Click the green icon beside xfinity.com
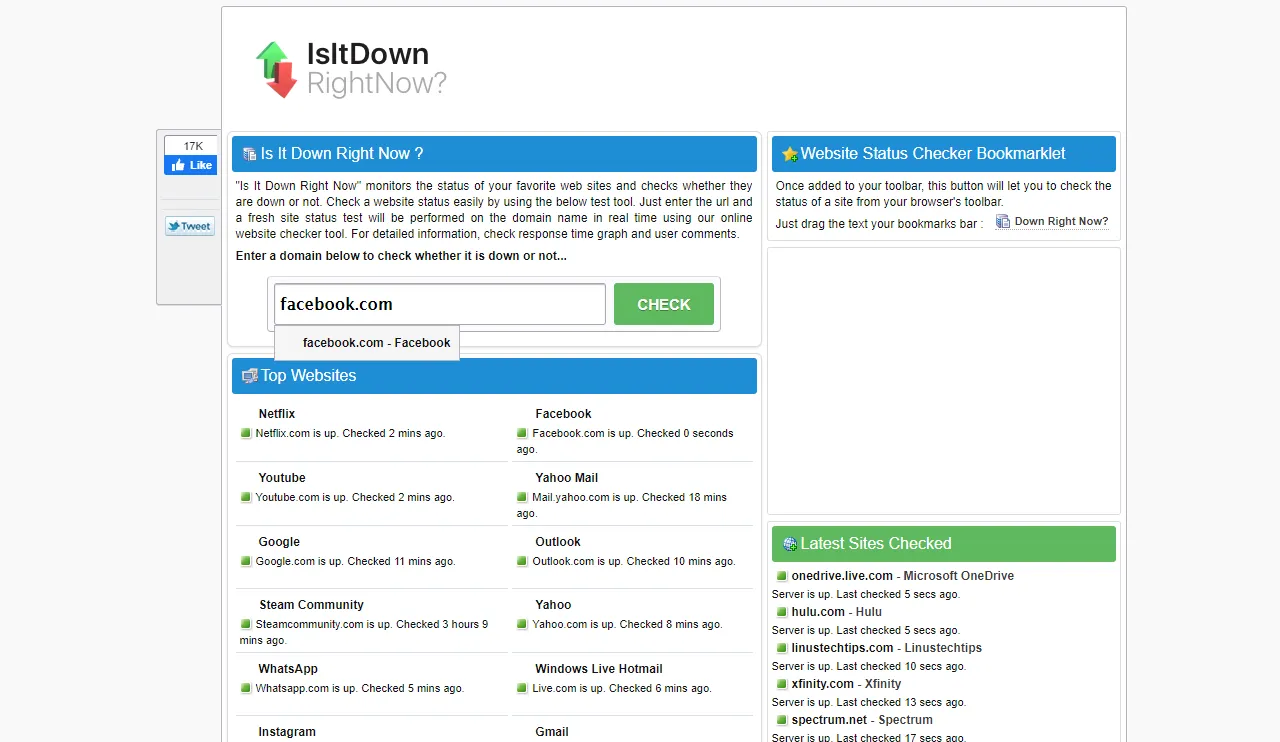Image resolution: width=1280 pixels, height=742 pixels. (x=782, y=684)
